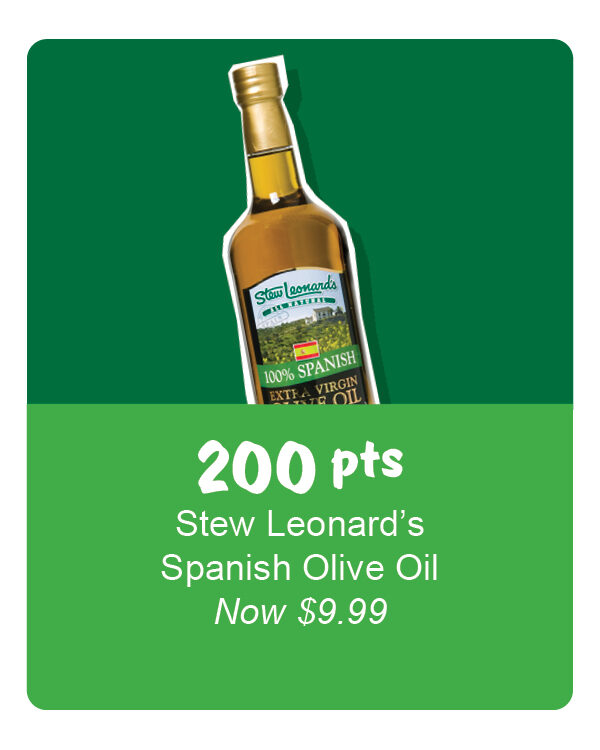Screen dimensions: 600x750
Task: Click the olive oil bottle image
Action: coord(299,234)
